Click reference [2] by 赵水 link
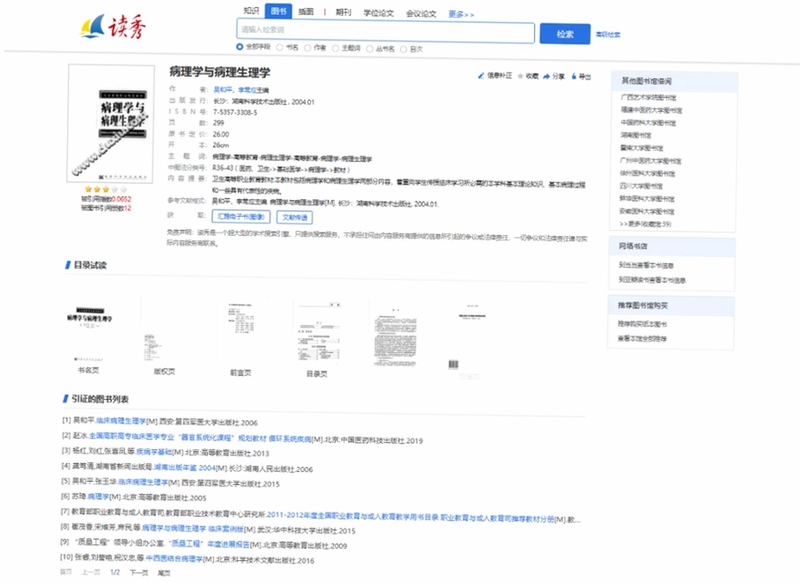The image size is (800, 583). (200, 437)
